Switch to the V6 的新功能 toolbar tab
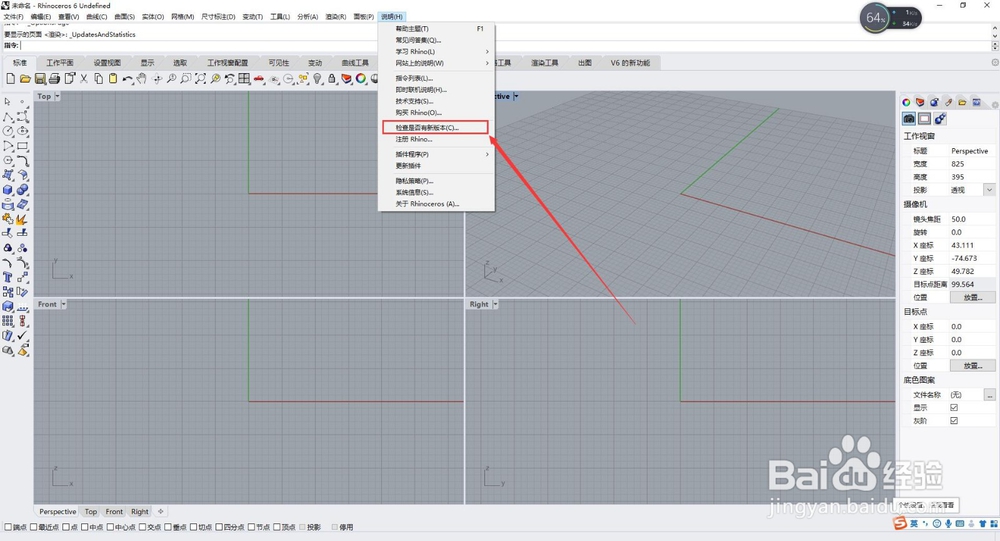 click(x=630, y=63)
